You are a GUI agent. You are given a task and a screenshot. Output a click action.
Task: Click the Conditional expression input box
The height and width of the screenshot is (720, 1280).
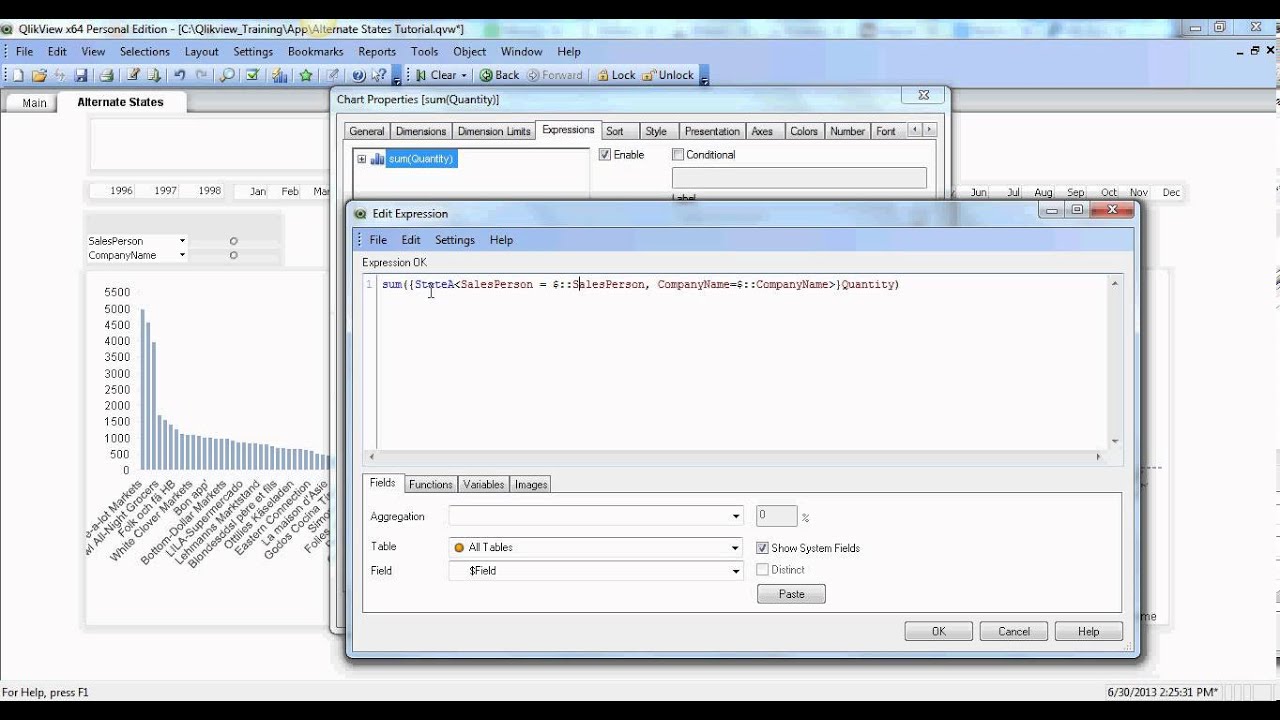[799, 178]
